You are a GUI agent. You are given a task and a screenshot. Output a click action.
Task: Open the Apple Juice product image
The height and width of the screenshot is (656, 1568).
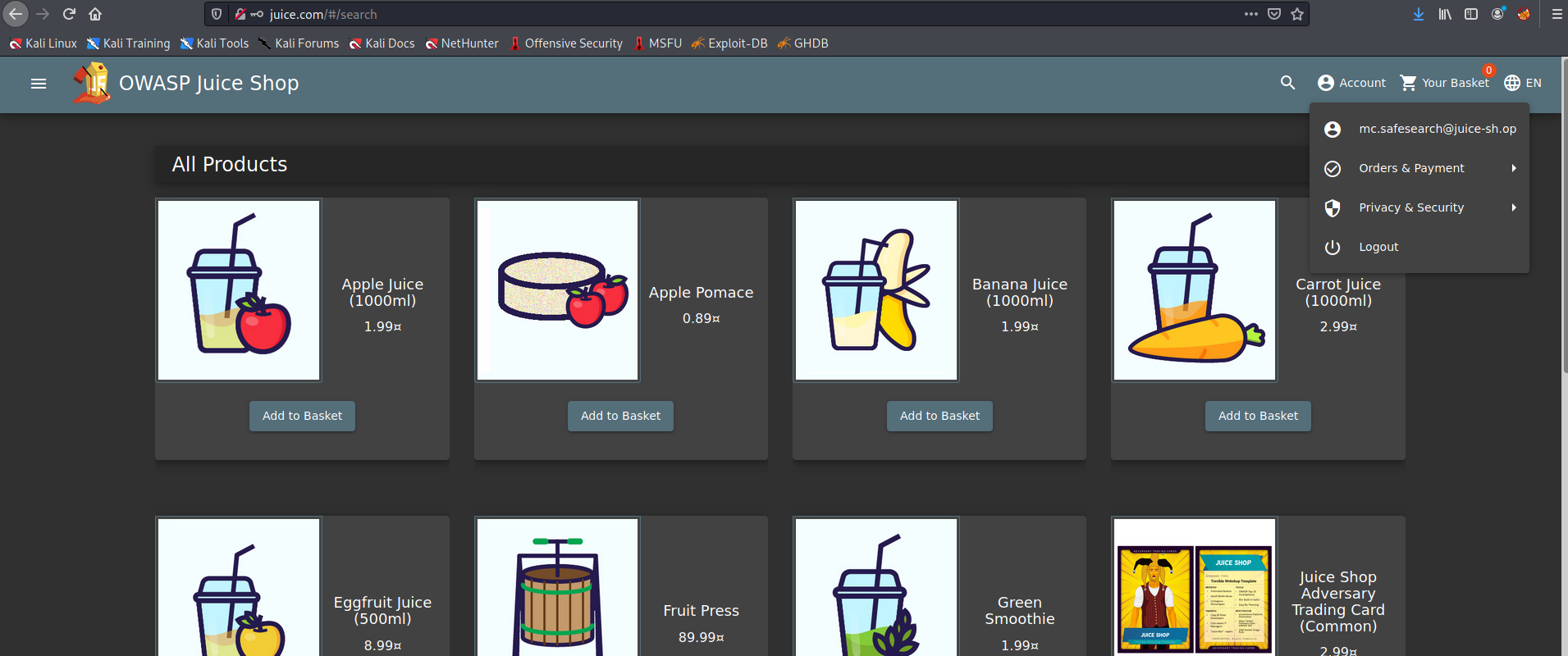coord(239,290)
